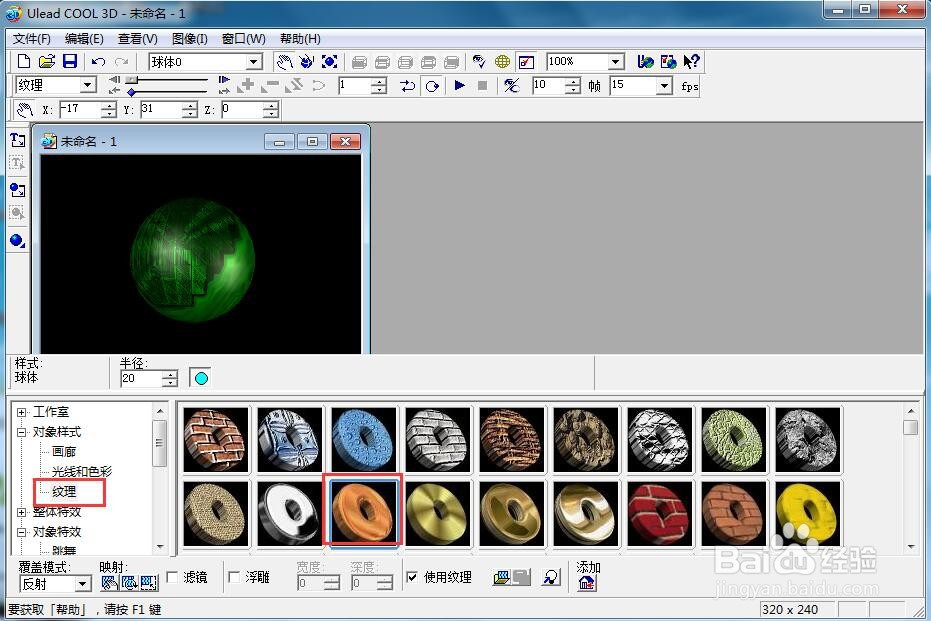Click the Add to gallery house icon
The image size is (931, 621).
click(x=587, y=583)
